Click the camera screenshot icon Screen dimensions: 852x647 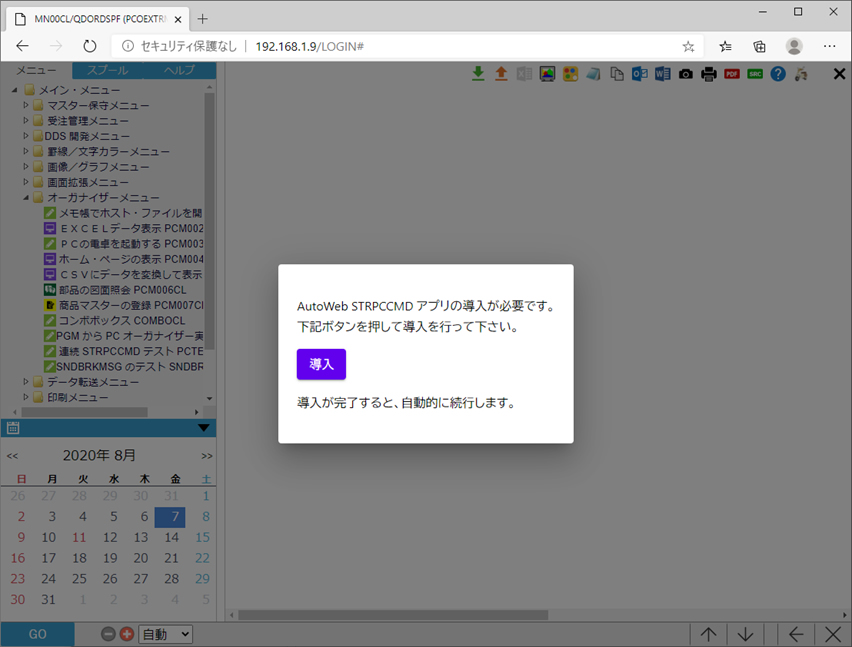(685, 73)
